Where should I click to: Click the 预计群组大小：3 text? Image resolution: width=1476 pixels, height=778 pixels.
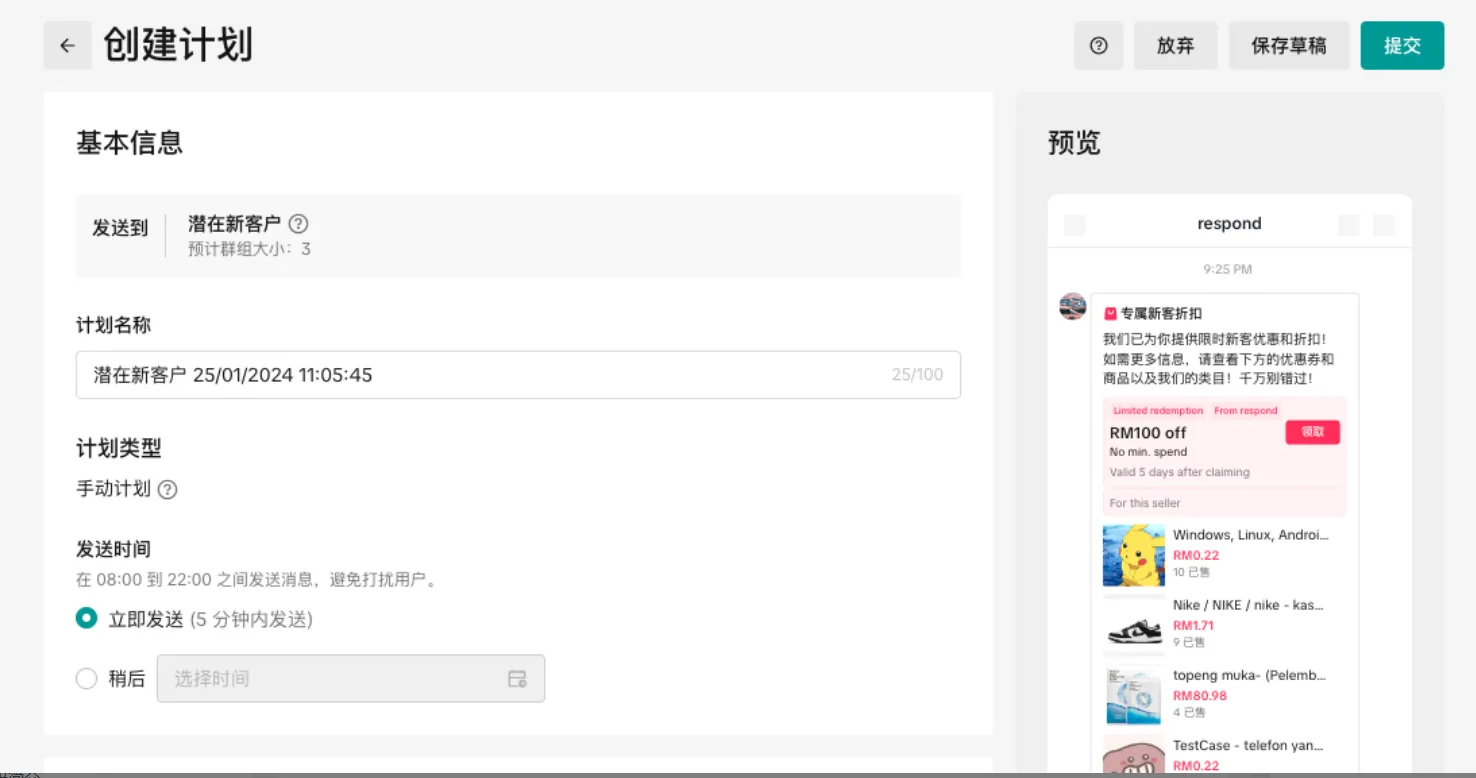pos(249,249)
